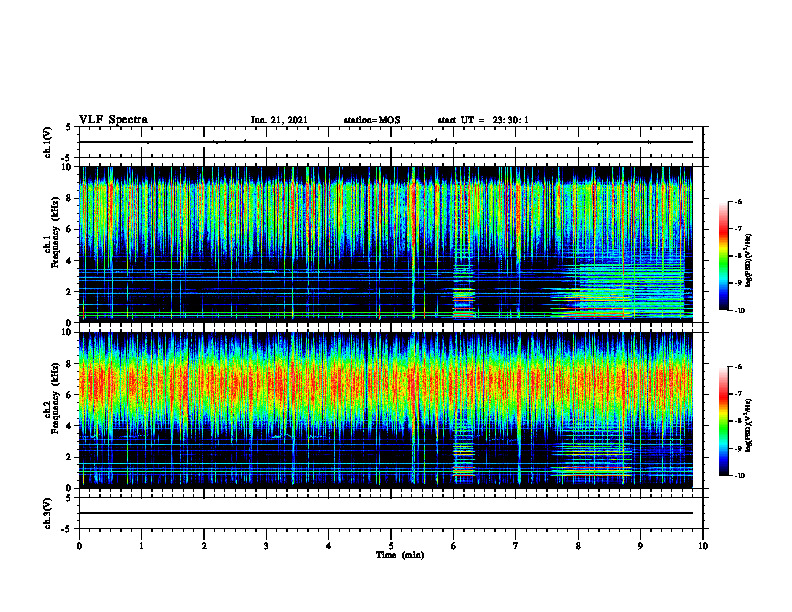Click the time-axis tick label "7"
792x612 pixels.
(x=516, y=546)
